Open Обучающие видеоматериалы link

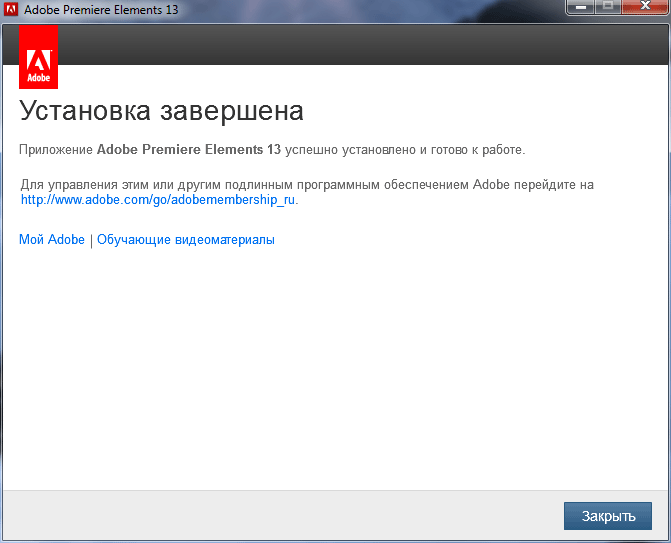click(186, 240)
